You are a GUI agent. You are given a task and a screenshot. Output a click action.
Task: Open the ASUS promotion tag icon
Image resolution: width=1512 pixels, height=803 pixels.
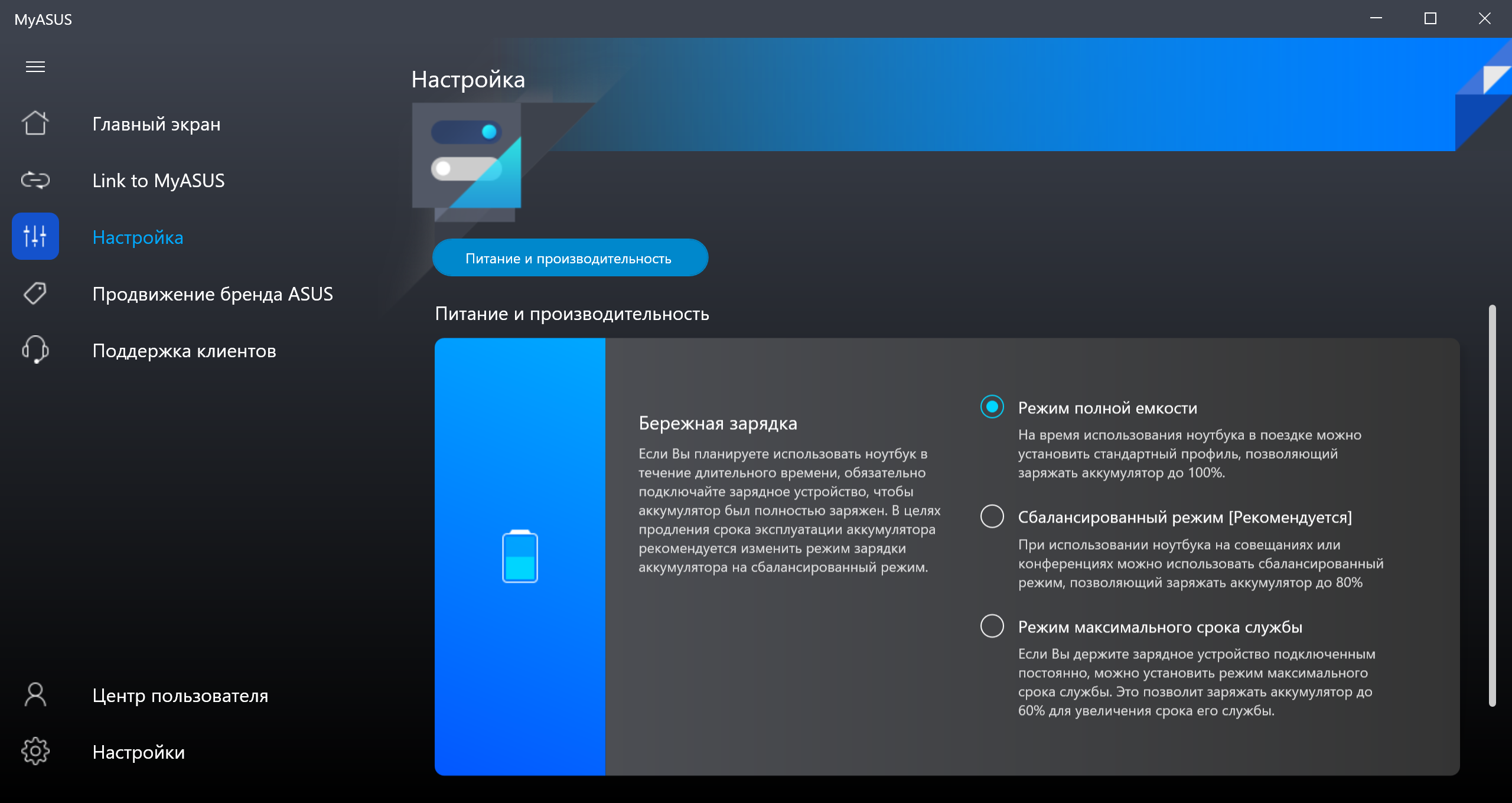(x=35, y=293)
